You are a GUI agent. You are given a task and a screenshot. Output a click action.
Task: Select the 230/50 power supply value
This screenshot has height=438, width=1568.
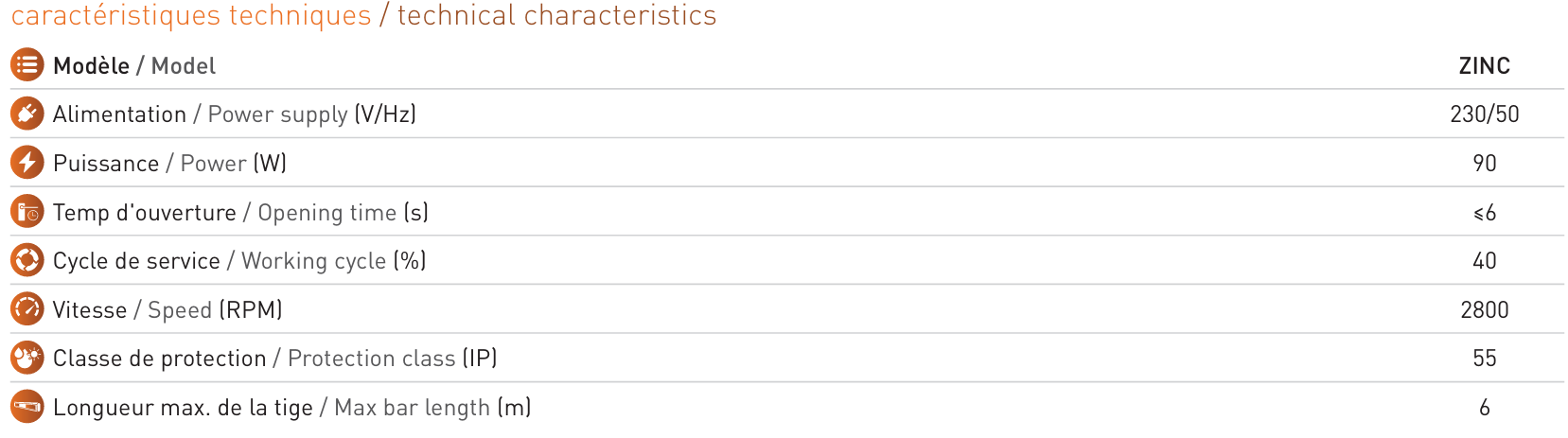(1484, 114)
